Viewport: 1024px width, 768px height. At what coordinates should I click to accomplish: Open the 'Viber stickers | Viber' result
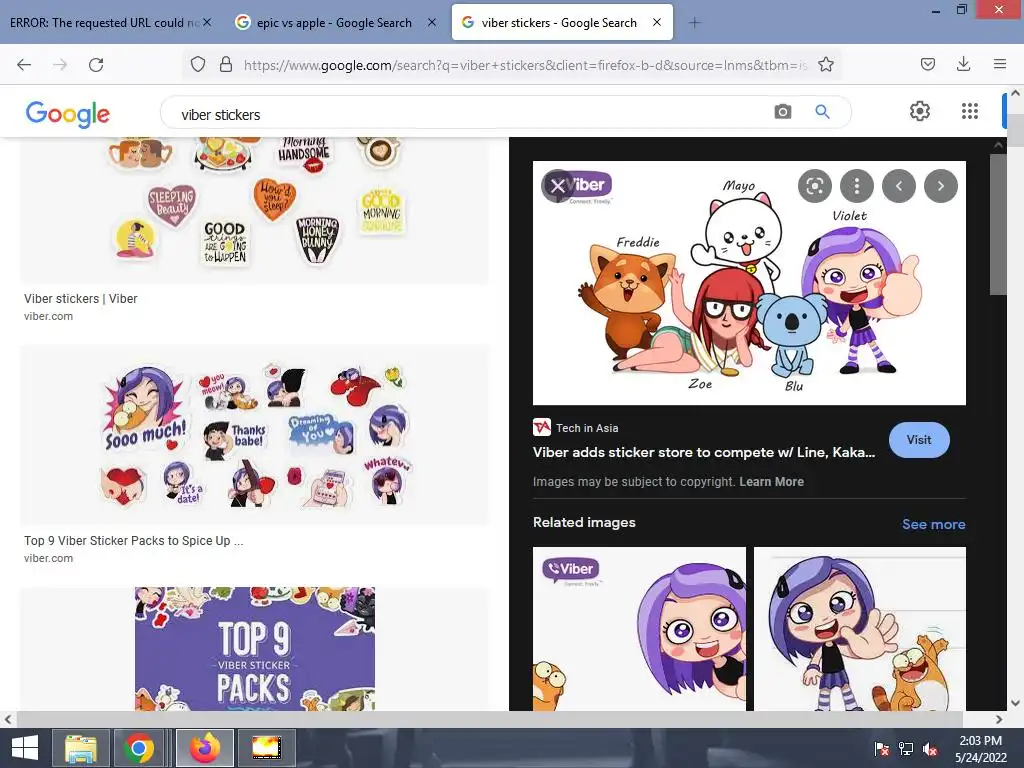tap(80, 298)
